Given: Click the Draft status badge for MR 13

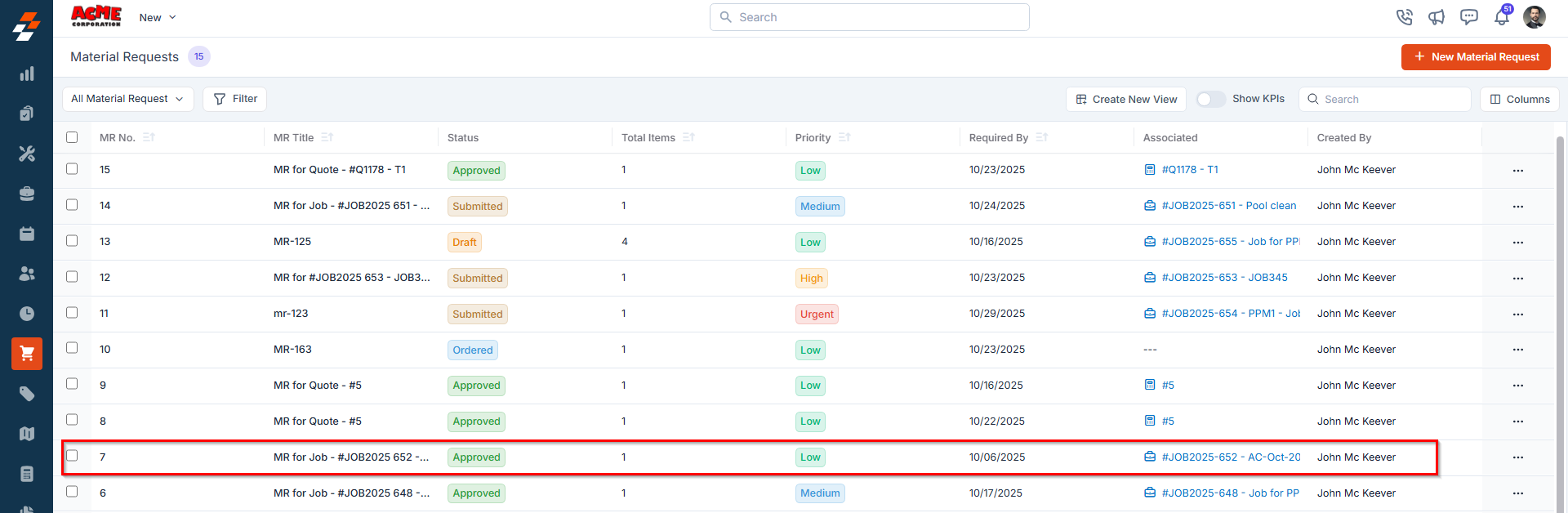Looking at the screenshot, I should click(465, 243).
